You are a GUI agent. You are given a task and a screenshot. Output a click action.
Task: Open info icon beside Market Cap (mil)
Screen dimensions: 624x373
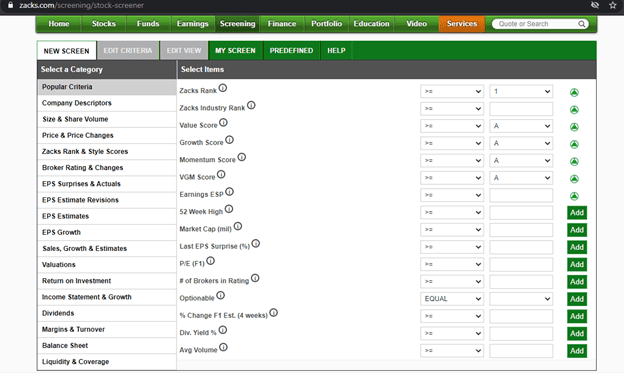pyautogui.click(x=238, y=226)
